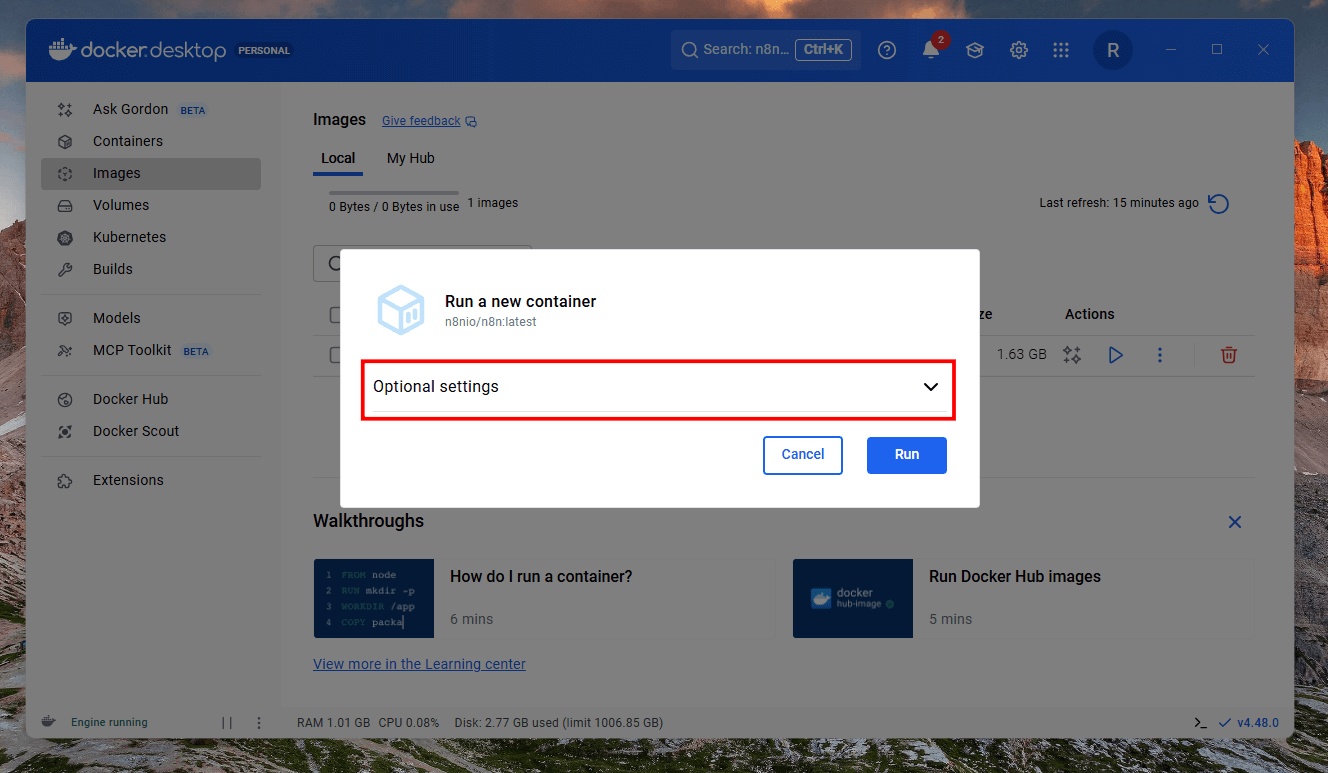
Task: Select Images in the sidebar
Action: pyautogui.click(x=150, y=173)
